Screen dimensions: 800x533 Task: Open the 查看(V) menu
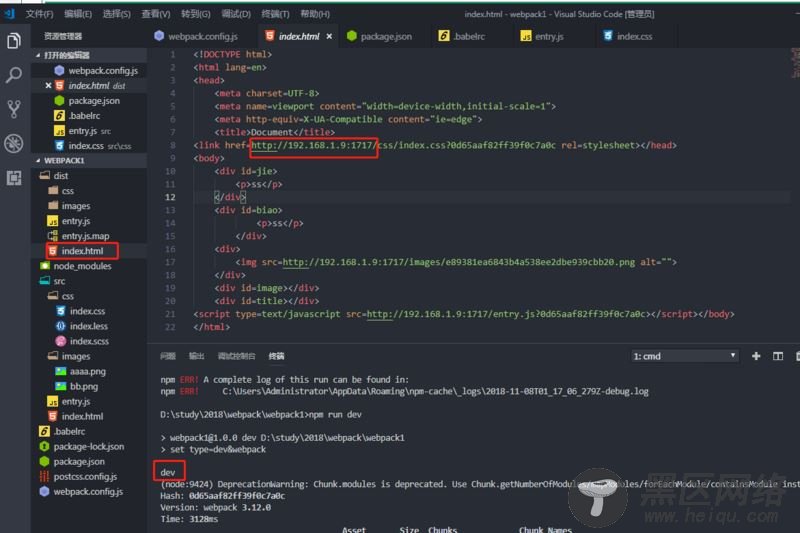click(x=156, y=14)
